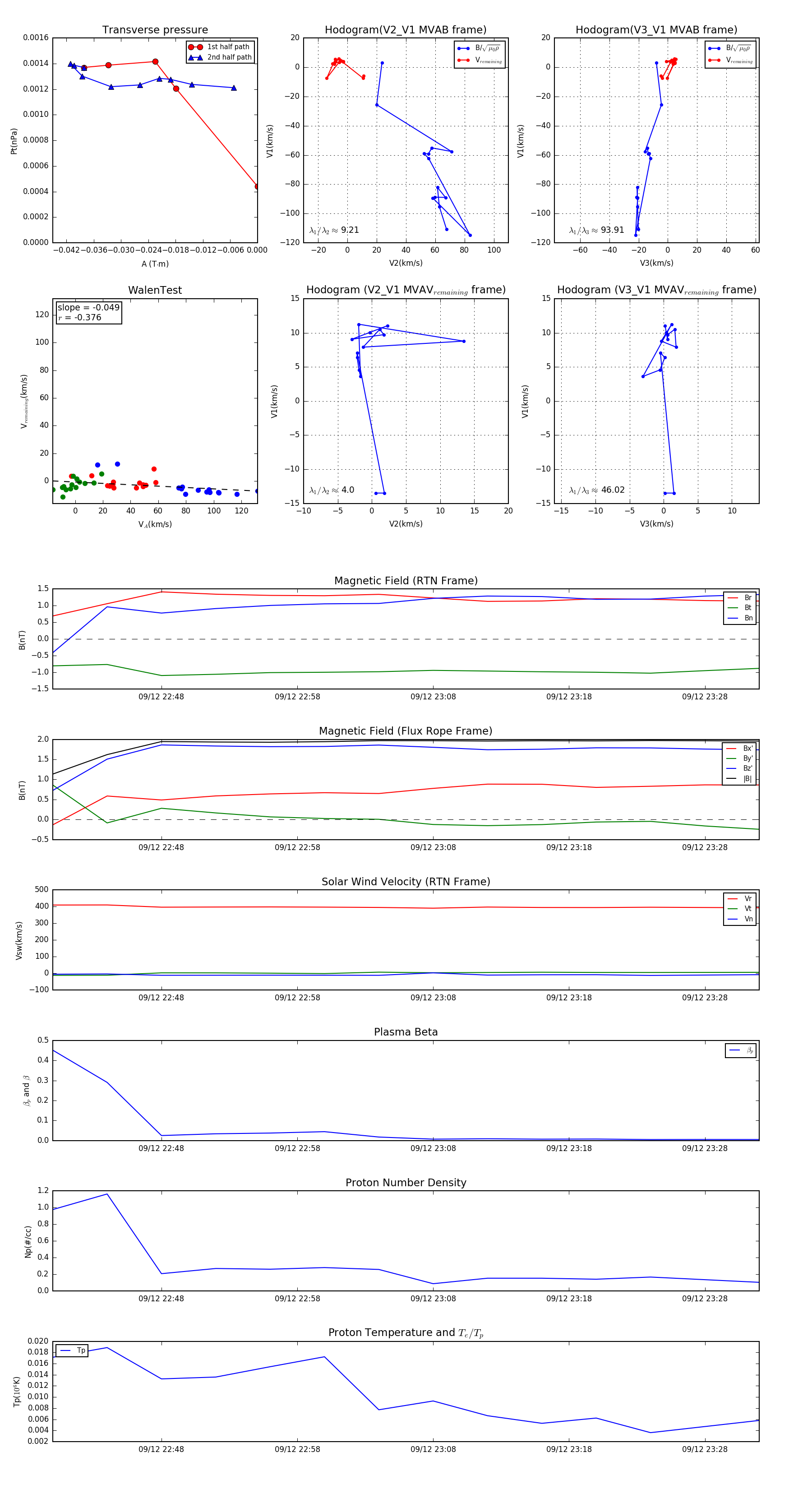
Task: Click "B(nT)" label of RTN magnetic field plot
Action: pyautogui.click(x=22, y=640)
